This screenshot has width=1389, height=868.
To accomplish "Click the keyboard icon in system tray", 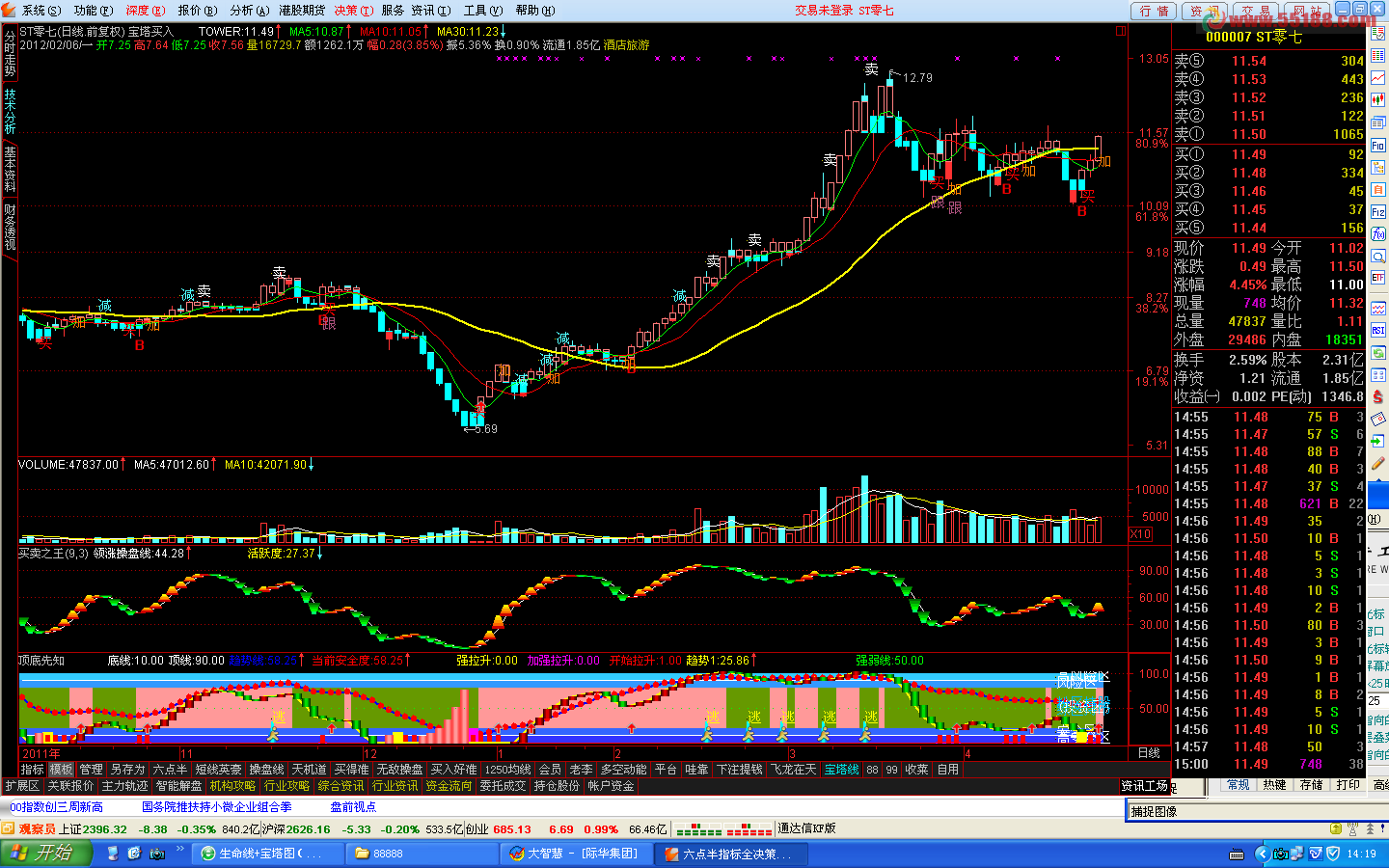I will 1237,854.
